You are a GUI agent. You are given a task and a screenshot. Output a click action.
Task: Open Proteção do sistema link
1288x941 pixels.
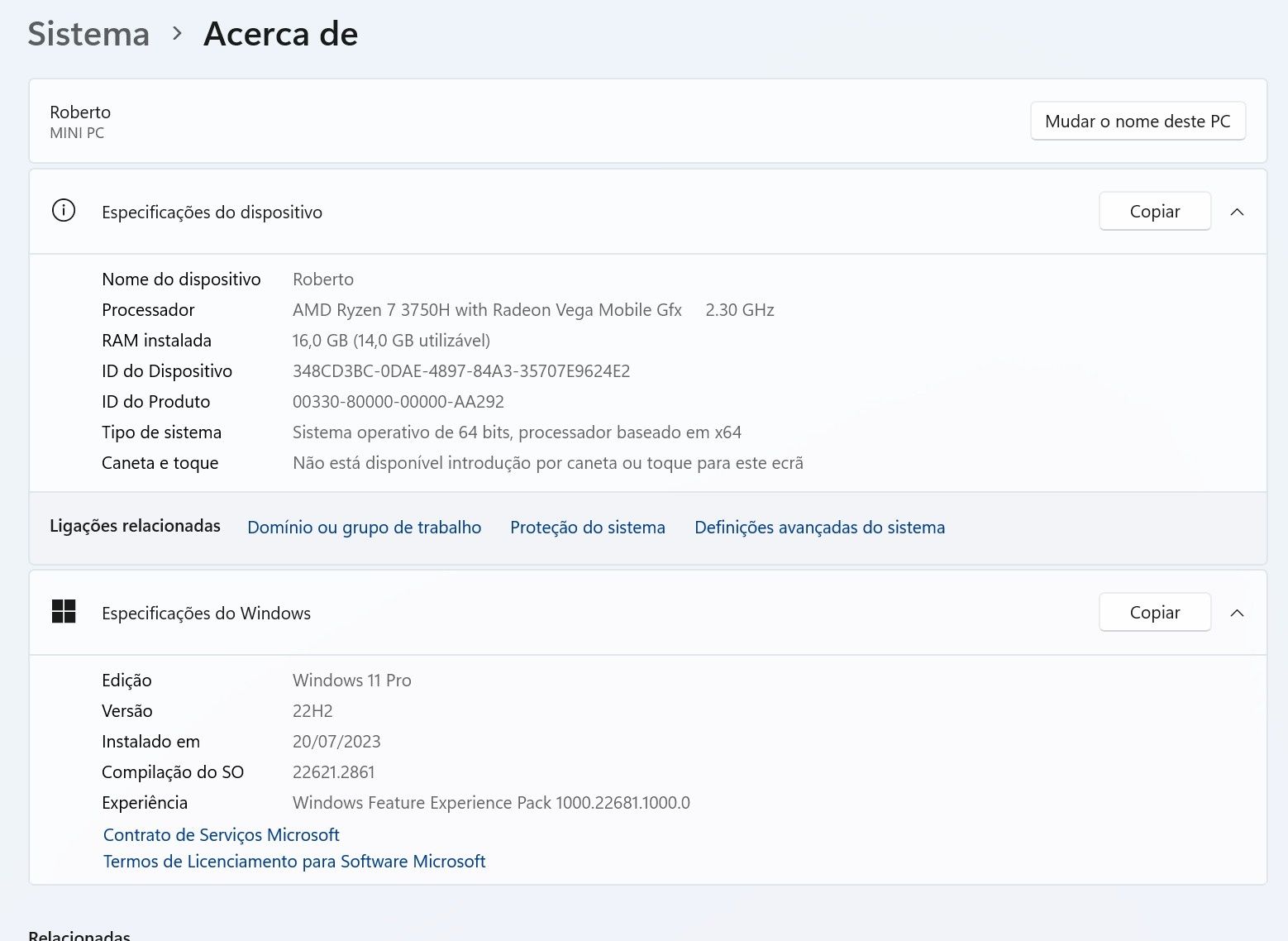(x=587, y=528)
